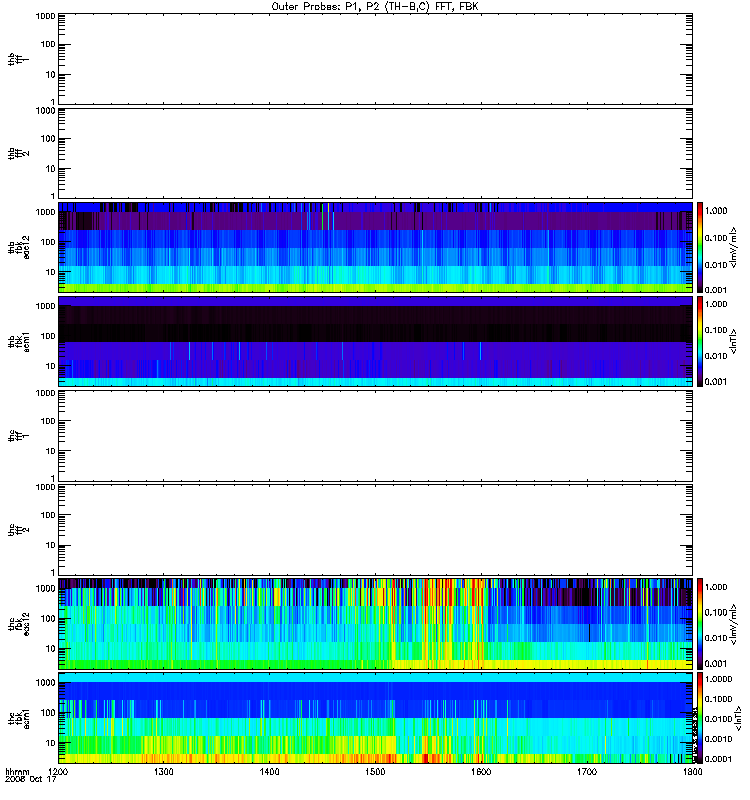Click the "100" y-axis label of thb fbk scm1 panel
This screenshot has width=750, height=800.
(x=48, y=336)
